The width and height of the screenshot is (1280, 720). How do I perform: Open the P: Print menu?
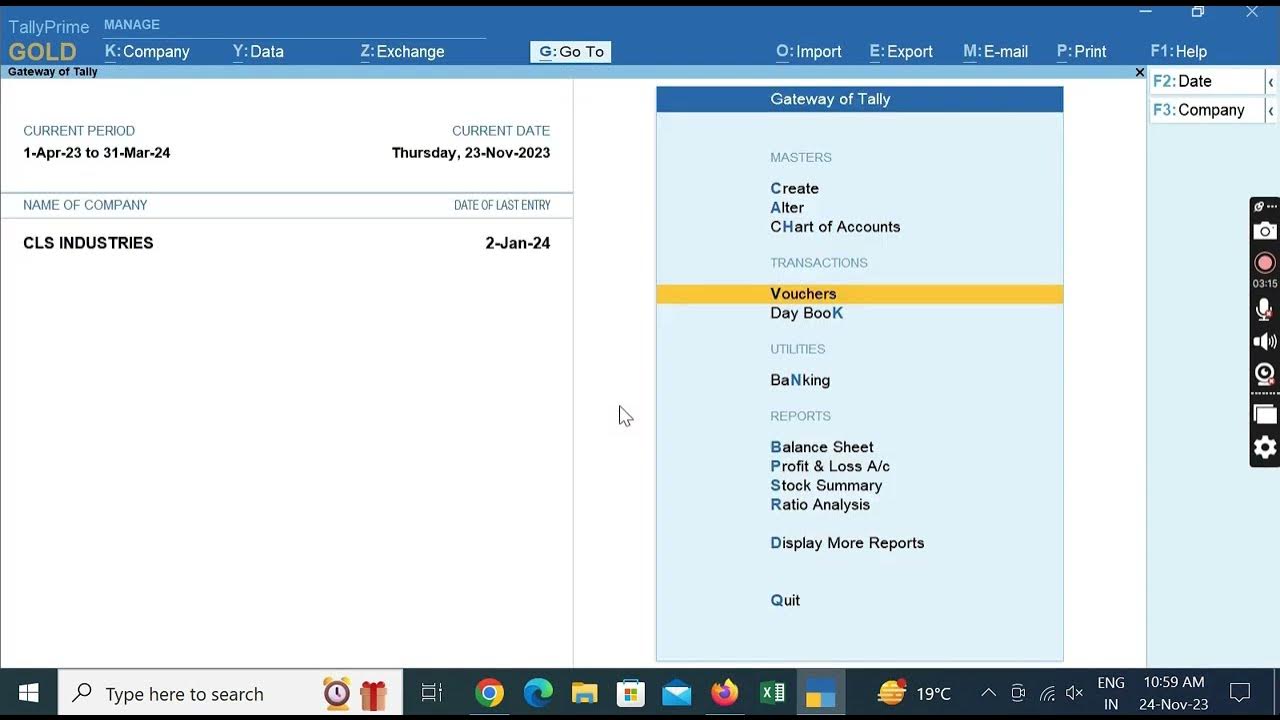tap(1081, 51)
